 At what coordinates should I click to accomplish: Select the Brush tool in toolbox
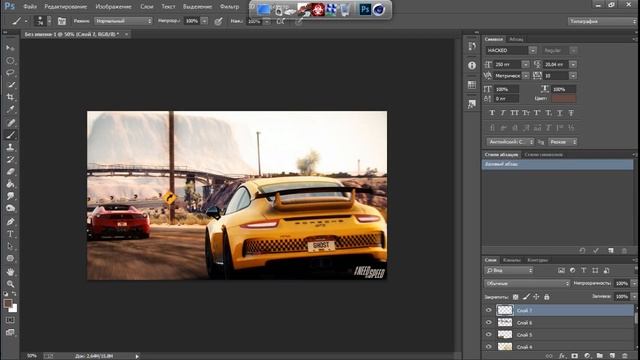(x=10, y=135)
